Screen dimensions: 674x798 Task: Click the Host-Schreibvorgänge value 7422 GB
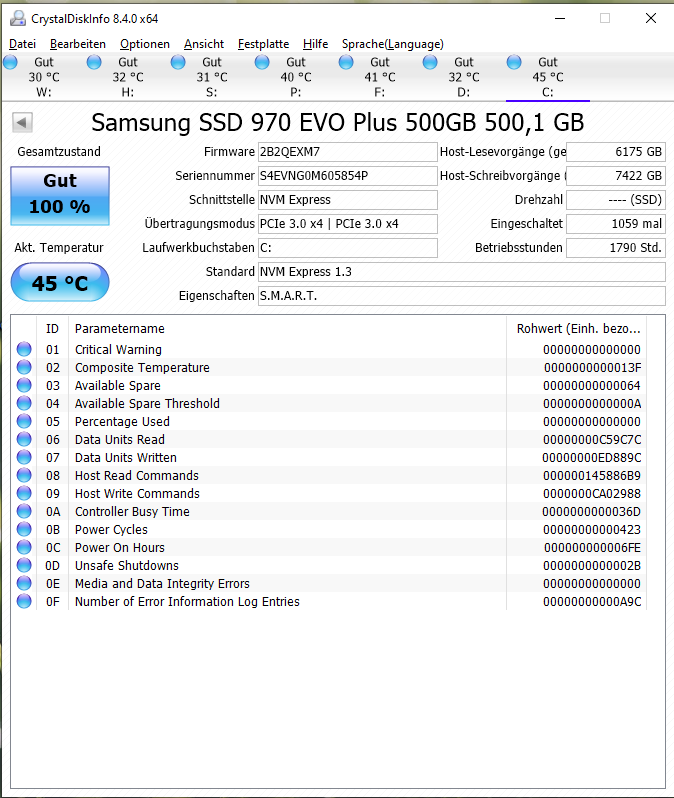(616, 176)
